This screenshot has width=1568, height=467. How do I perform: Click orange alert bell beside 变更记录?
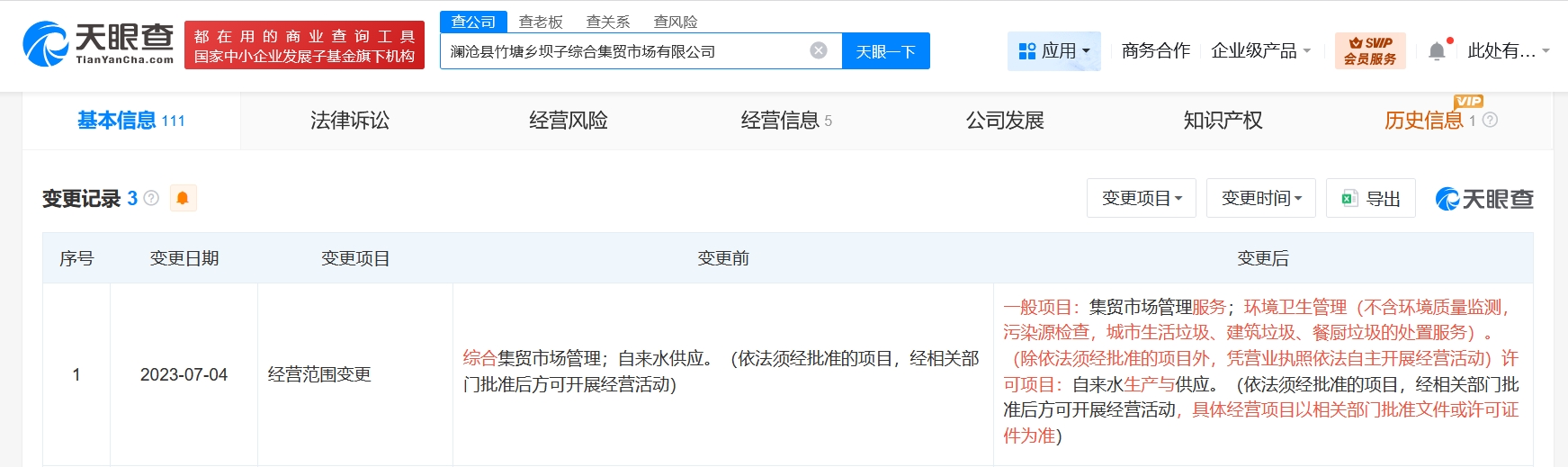click(183, 198)
